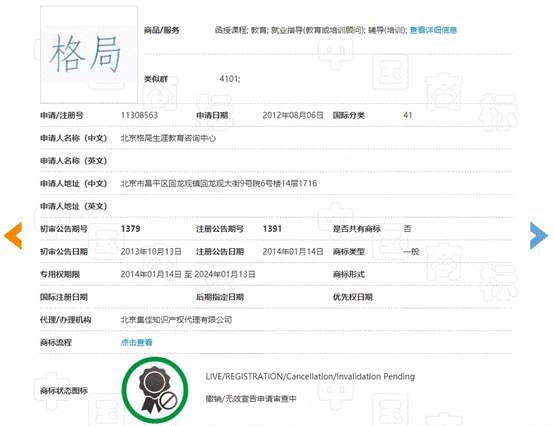553x426 pixels.
Task: Click the 商标形式 label
Action: point(348,274)
